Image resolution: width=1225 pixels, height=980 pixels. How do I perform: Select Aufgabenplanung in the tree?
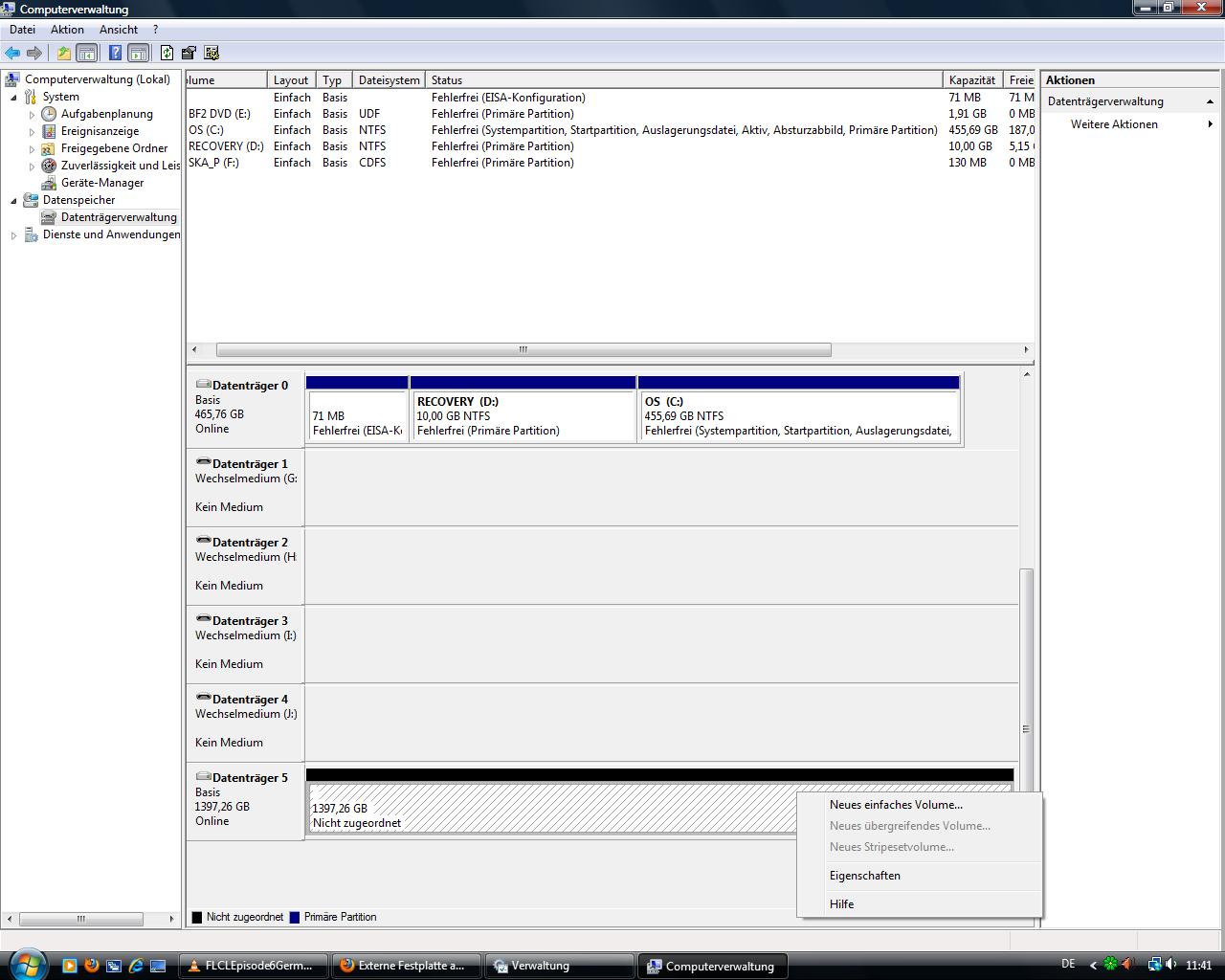coord(106,114)
